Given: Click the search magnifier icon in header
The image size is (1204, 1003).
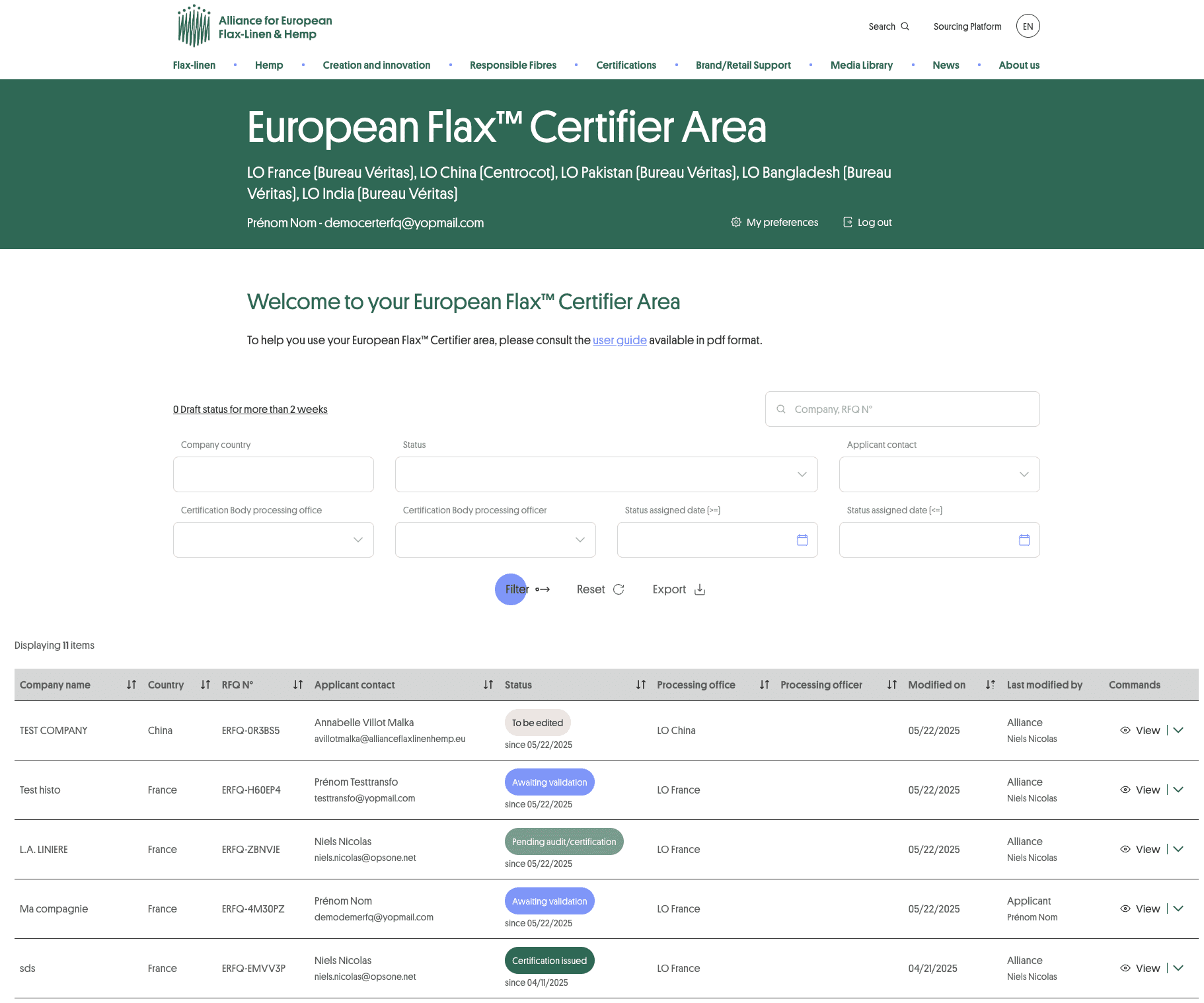Looking at the screenshot, I should point(905,26).
